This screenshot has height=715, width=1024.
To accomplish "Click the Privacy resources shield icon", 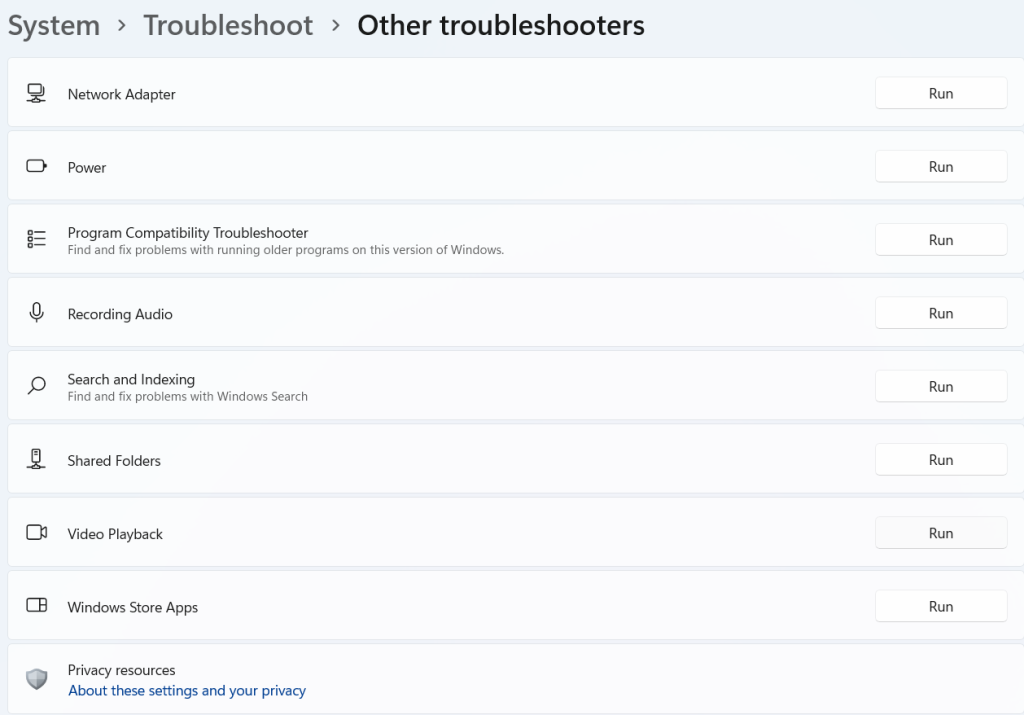I will 37,679.
